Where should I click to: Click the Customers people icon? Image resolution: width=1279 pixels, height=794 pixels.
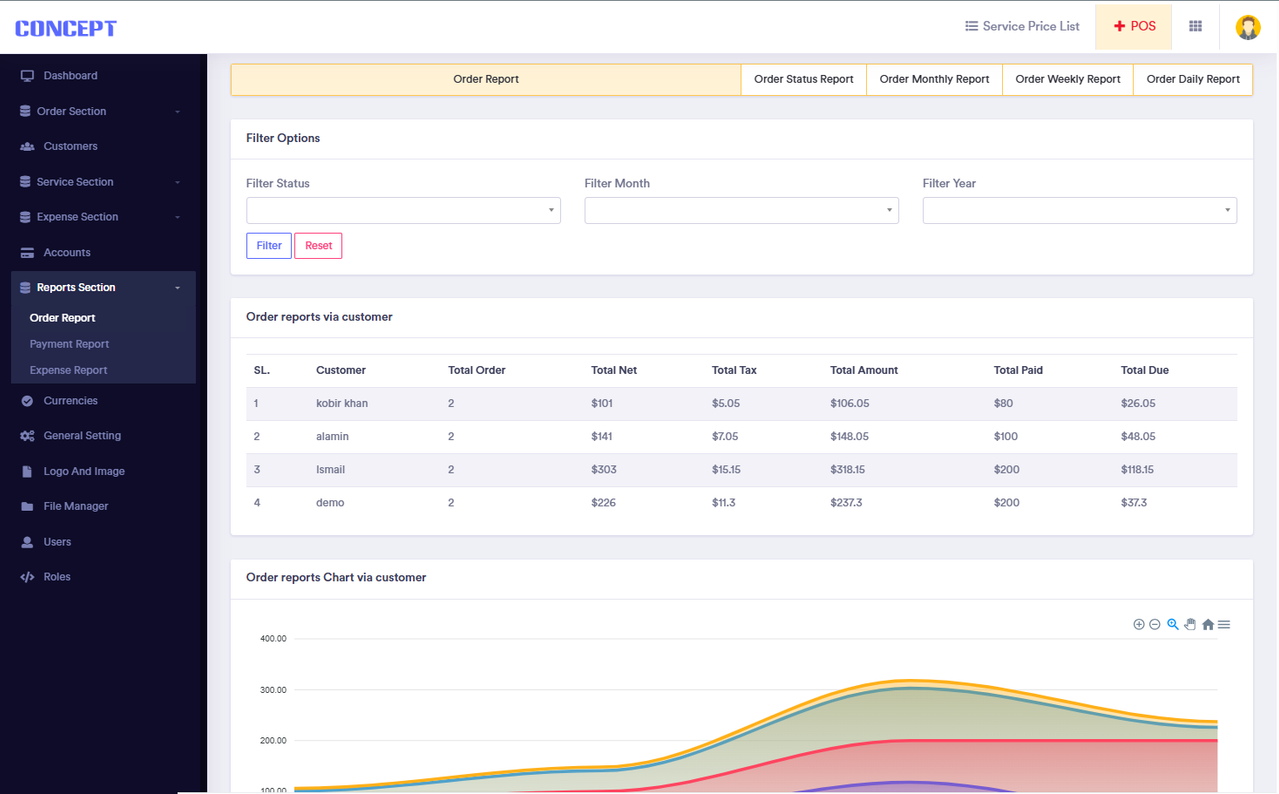(27, 146)
